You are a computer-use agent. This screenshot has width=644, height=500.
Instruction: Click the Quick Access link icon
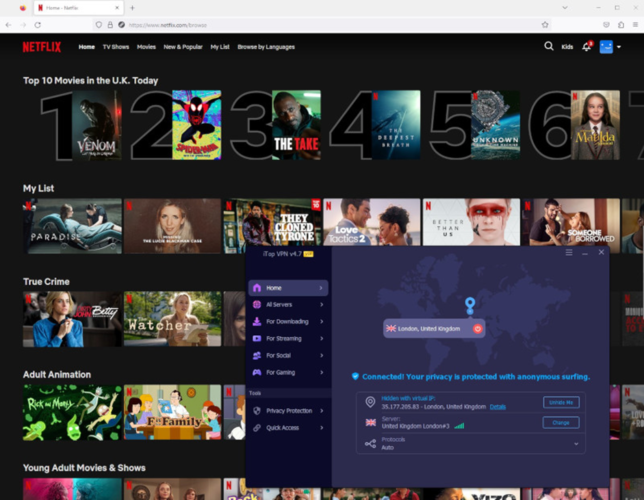tap(257, 428)
